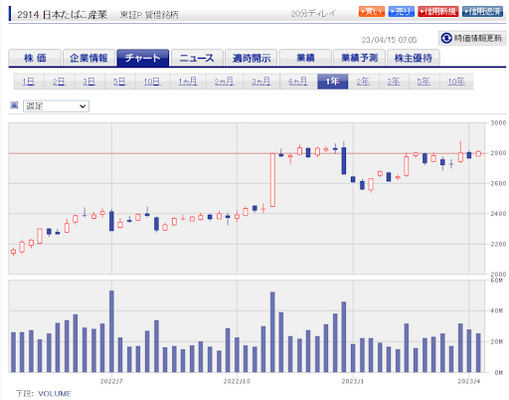The width and height of the screenshot is (509, 400).
Task: Click the stock title 2914 日本たばこ産業
Action: coord(62,15)
